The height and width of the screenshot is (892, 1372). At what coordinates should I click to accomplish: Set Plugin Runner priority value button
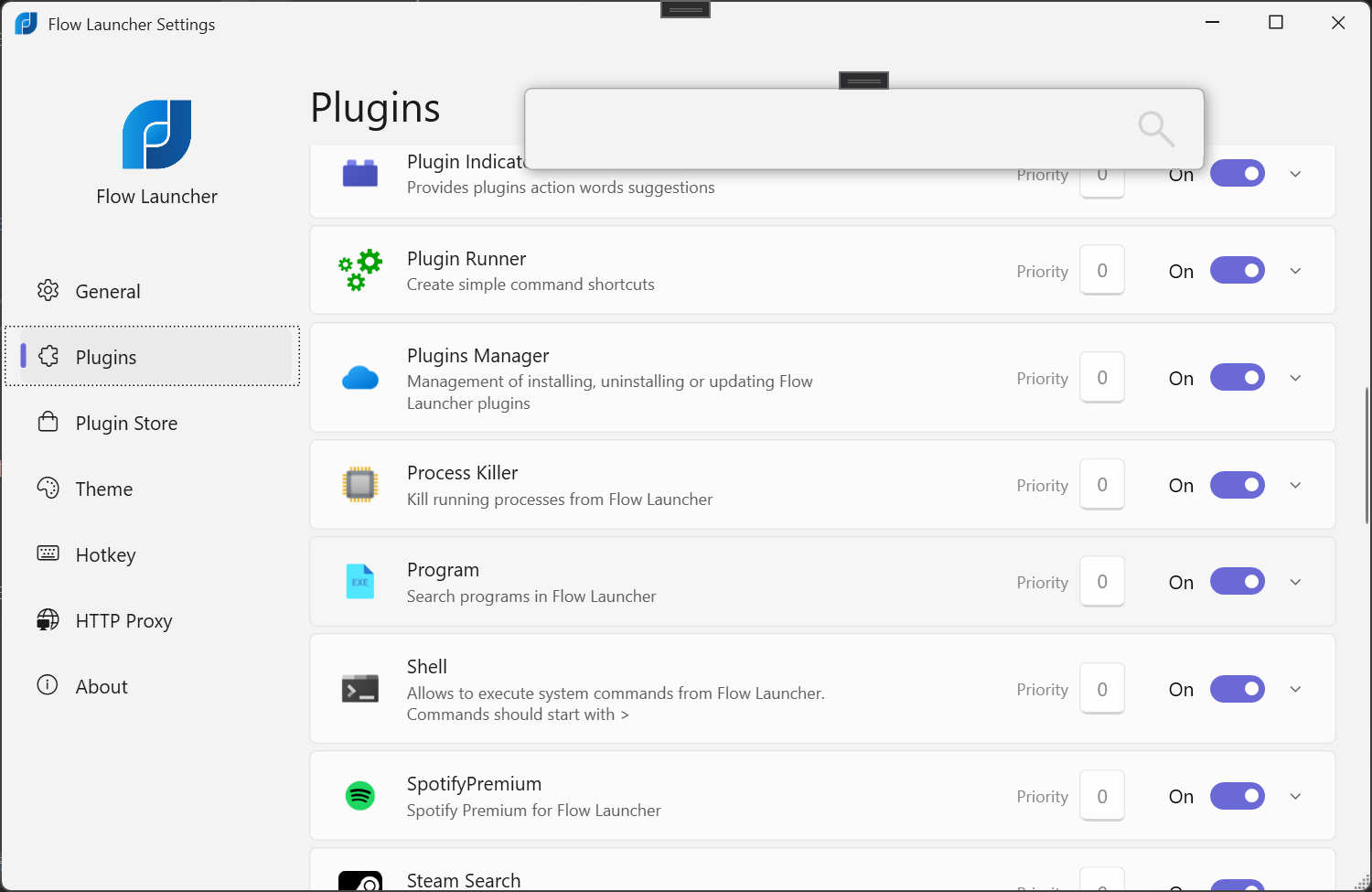pos(1102,270)
